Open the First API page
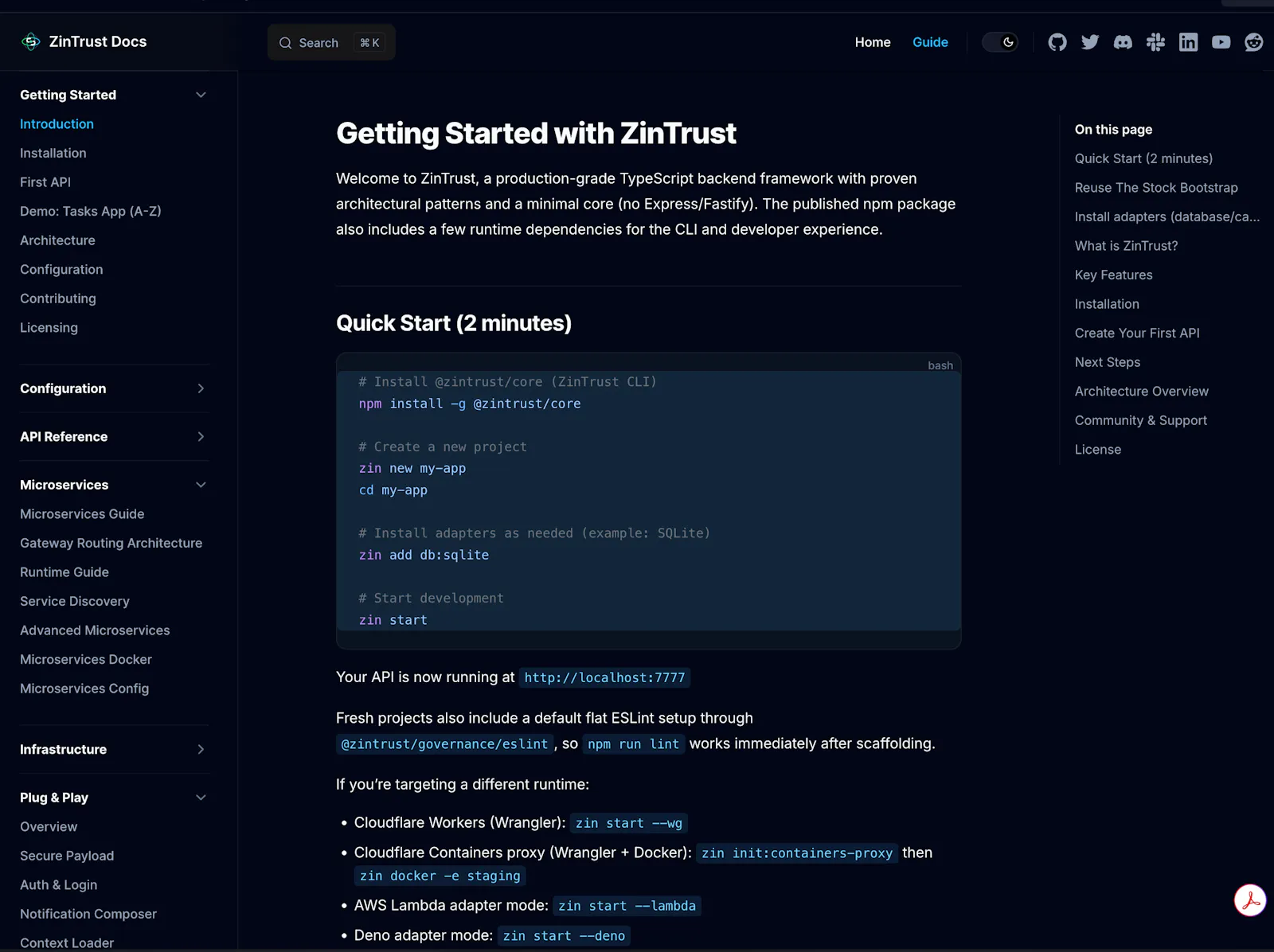Viewport: 1274px width, 952px height. pyautogui.click(x=45, y=182)
